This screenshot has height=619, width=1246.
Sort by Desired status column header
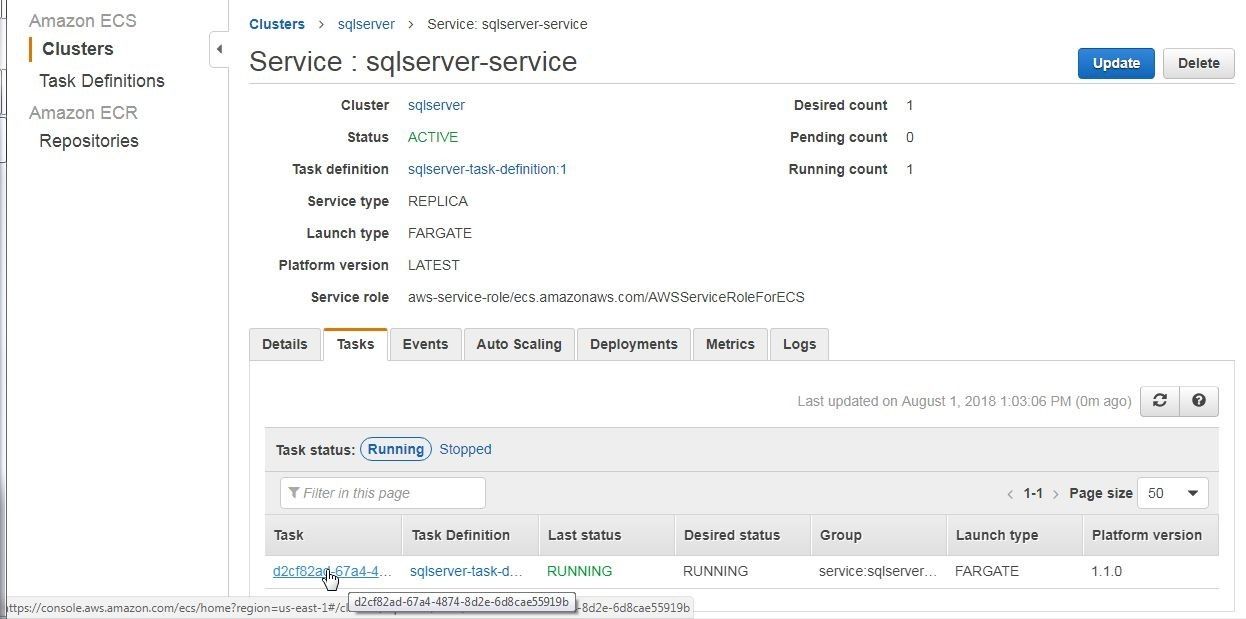pos(742,535)
